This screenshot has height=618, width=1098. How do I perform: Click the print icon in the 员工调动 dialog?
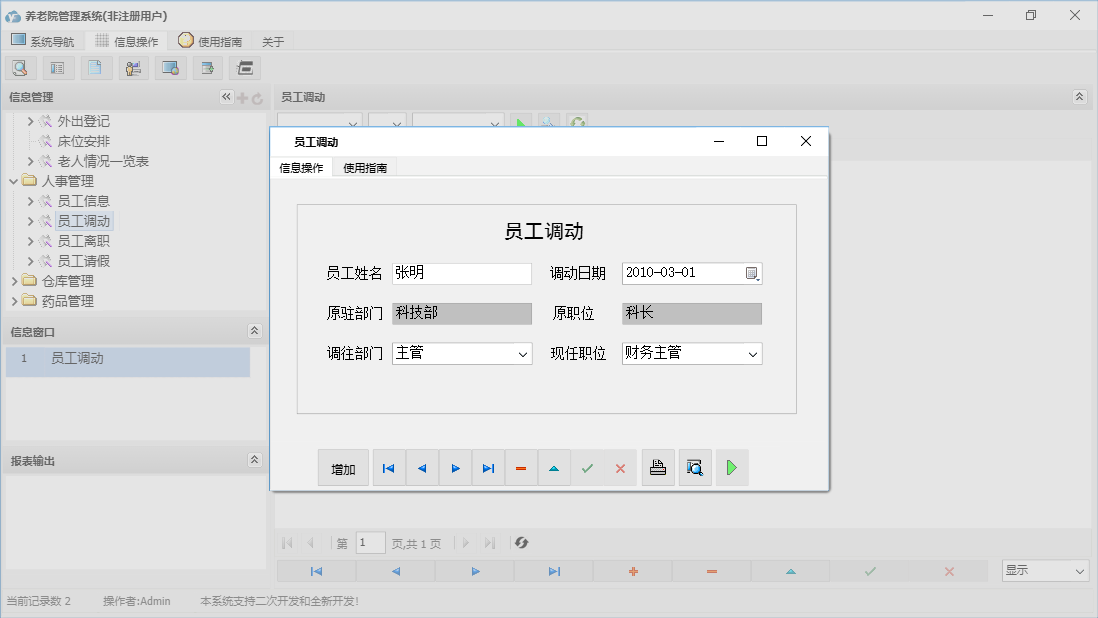coord(658,467)
